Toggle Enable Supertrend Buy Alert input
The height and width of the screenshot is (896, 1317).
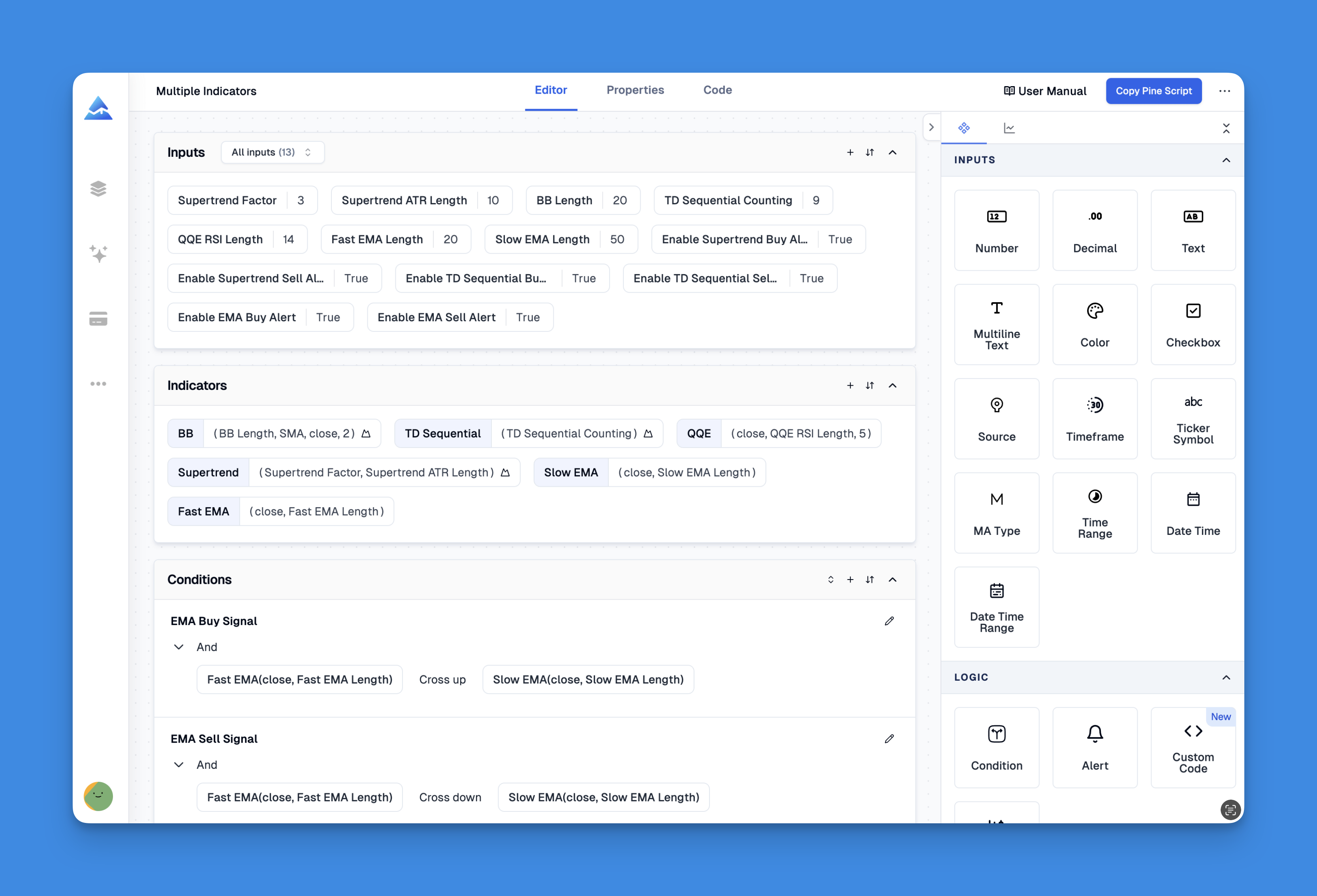758,239
